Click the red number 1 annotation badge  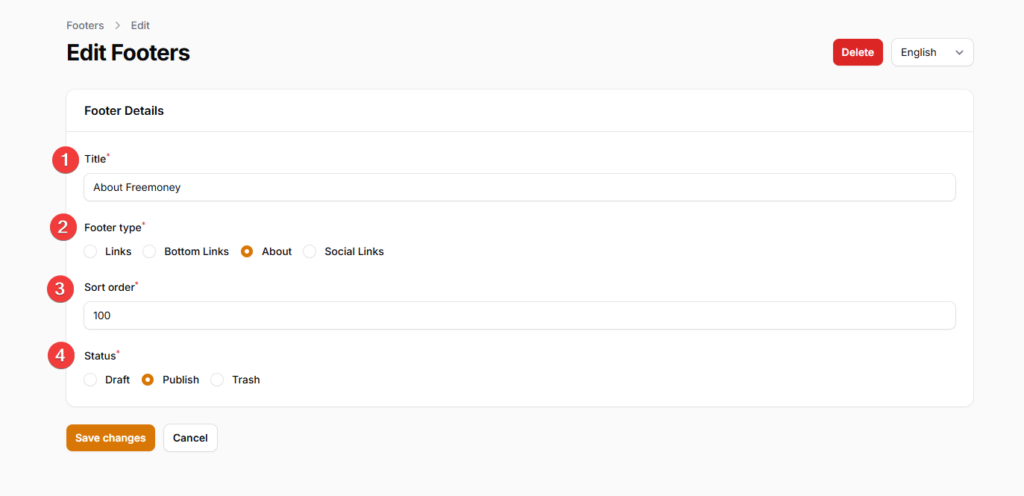(x=65, y=161)
